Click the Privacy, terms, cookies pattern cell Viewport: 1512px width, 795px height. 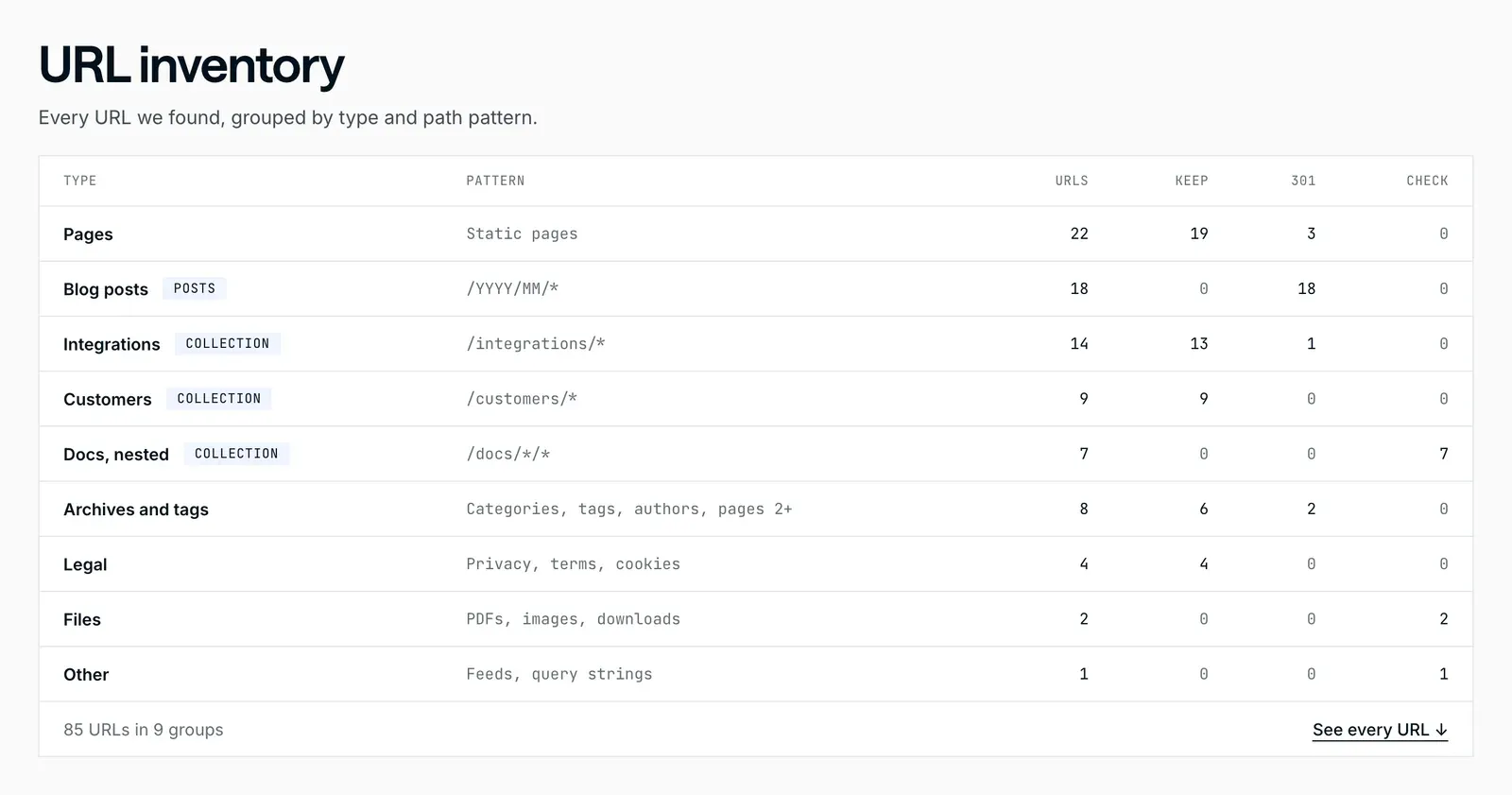(574, 563)
